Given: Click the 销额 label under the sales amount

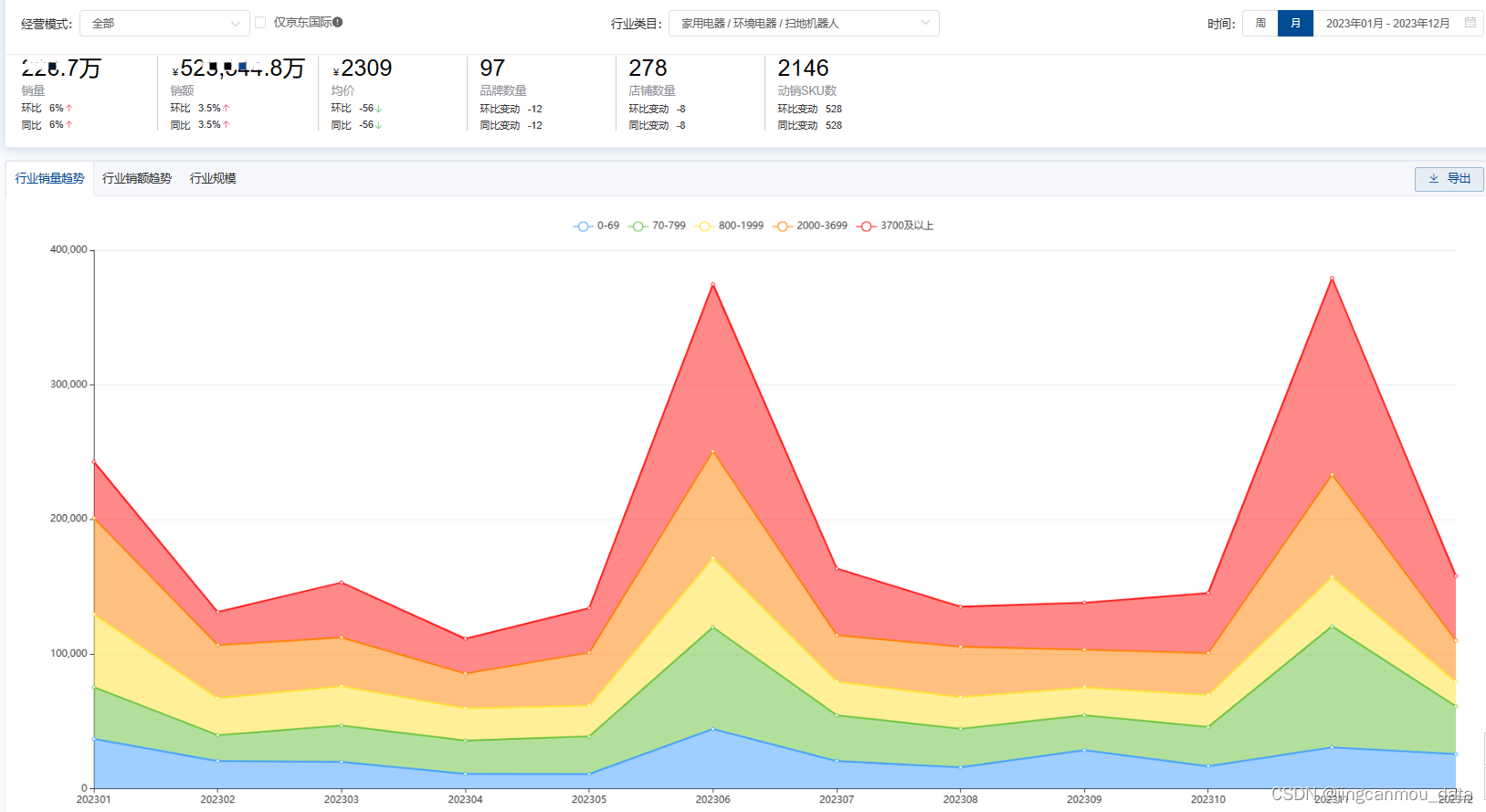Looking at the screenshot, I should 182,90.
